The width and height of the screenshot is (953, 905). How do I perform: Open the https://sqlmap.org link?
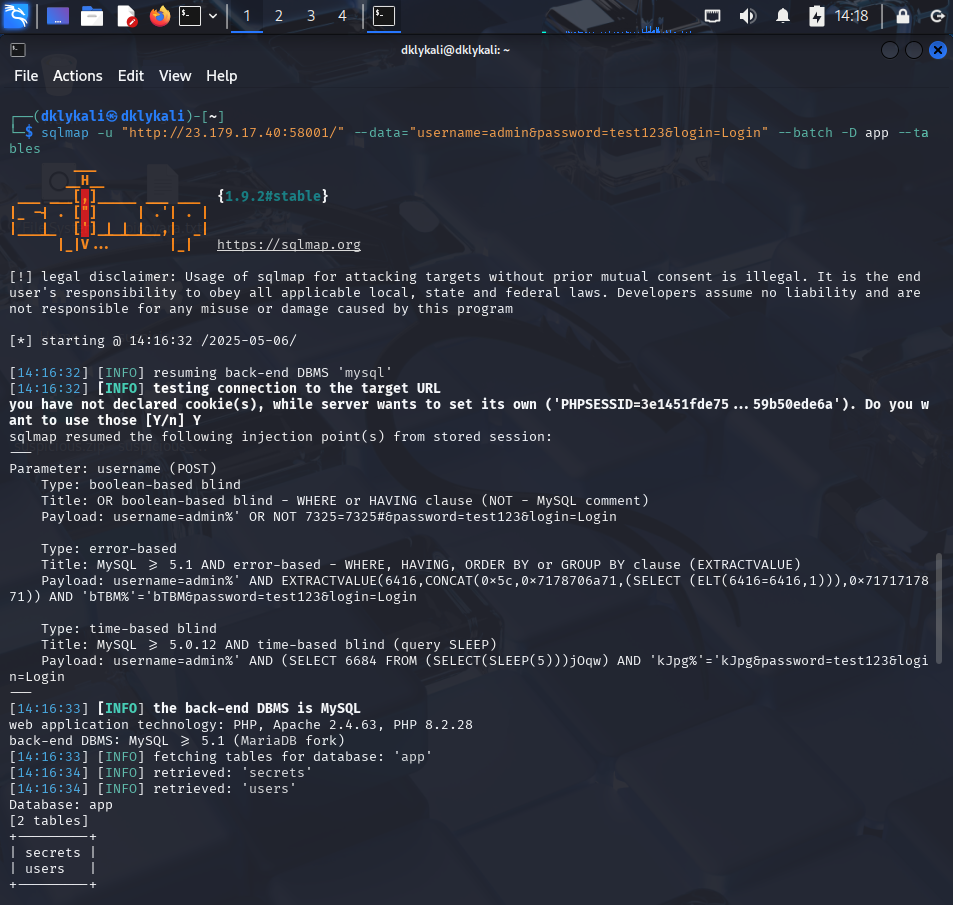tap(289, 244)
